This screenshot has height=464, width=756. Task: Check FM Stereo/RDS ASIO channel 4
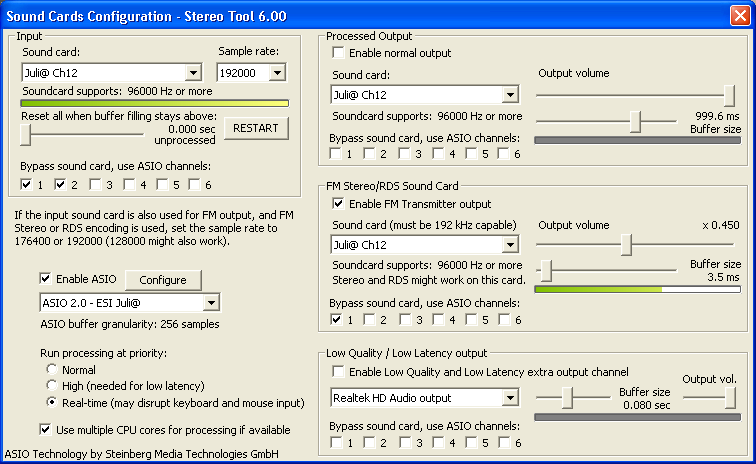point(438,319)
